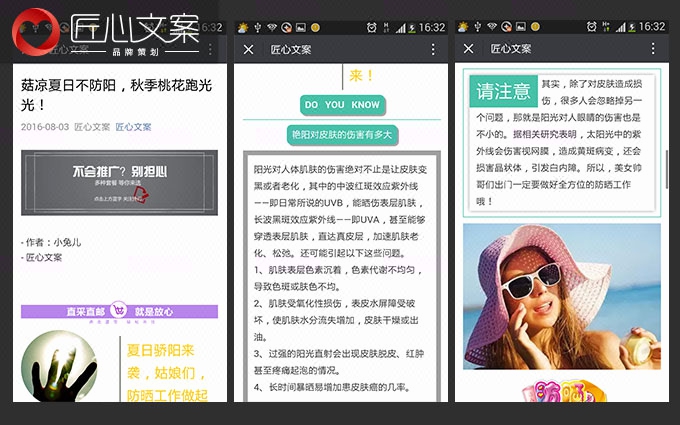Viewport: 680px width, 425px height.
Task: Tap the shopping cart icon in purple banner
Action: pos(119,312)
